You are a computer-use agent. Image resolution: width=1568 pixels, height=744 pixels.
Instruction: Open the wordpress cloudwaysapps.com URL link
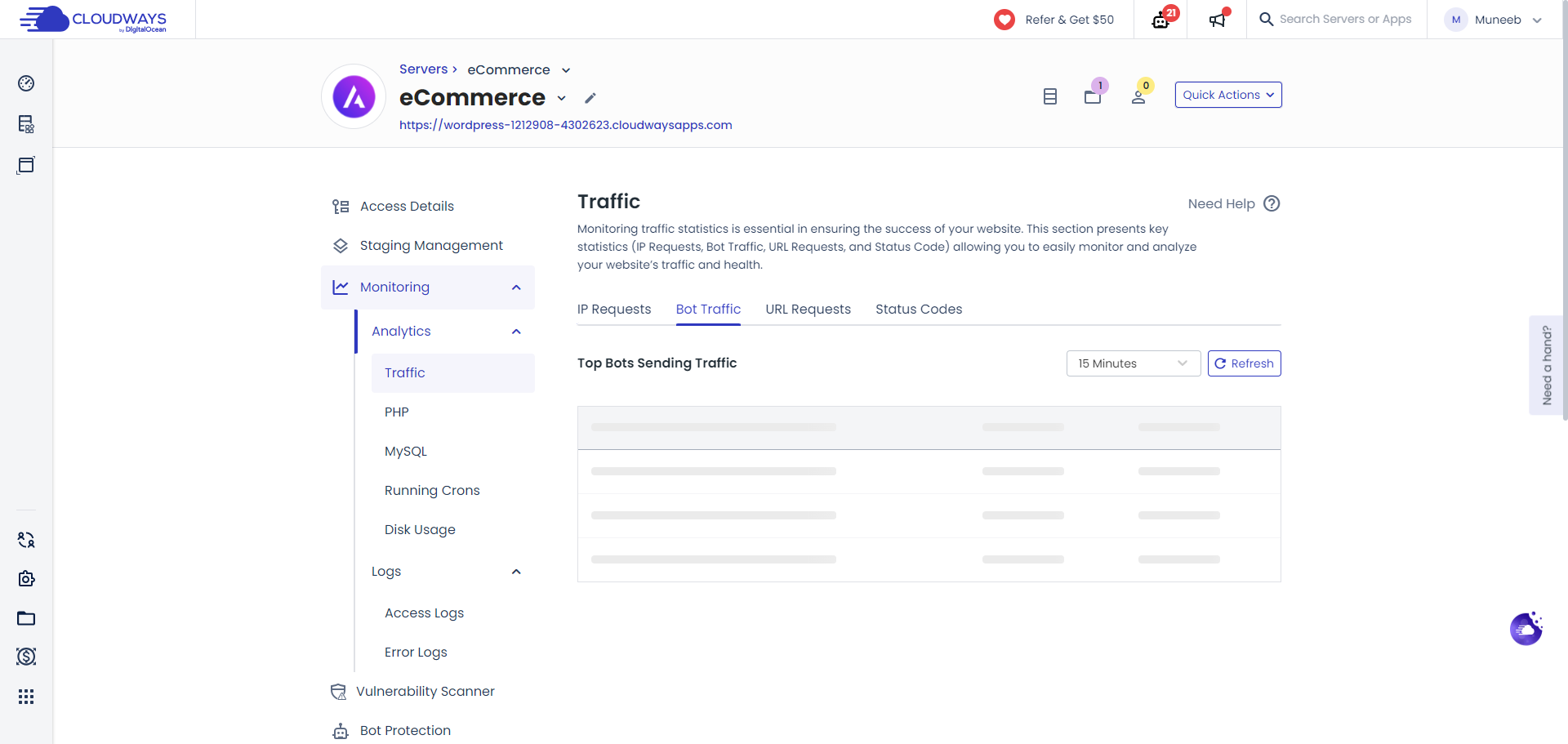(x=565, y=125)
